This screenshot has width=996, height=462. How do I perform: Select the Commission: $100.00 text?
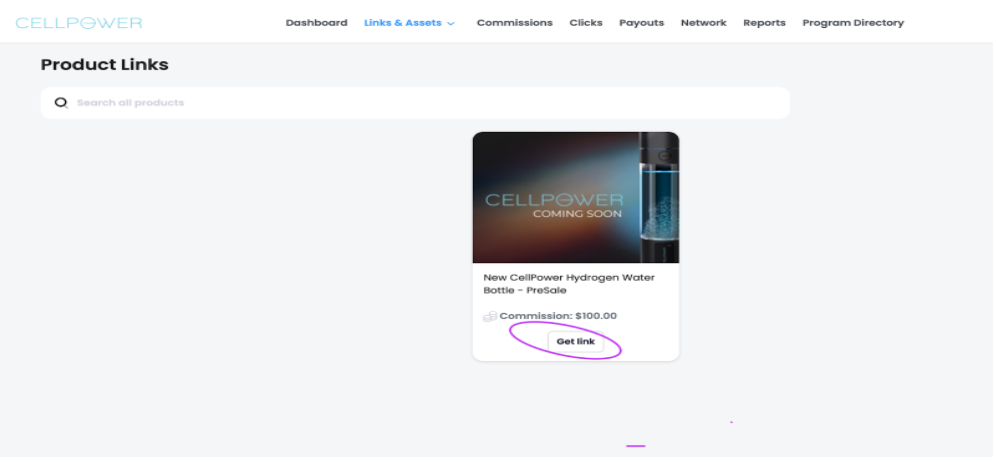558,316
